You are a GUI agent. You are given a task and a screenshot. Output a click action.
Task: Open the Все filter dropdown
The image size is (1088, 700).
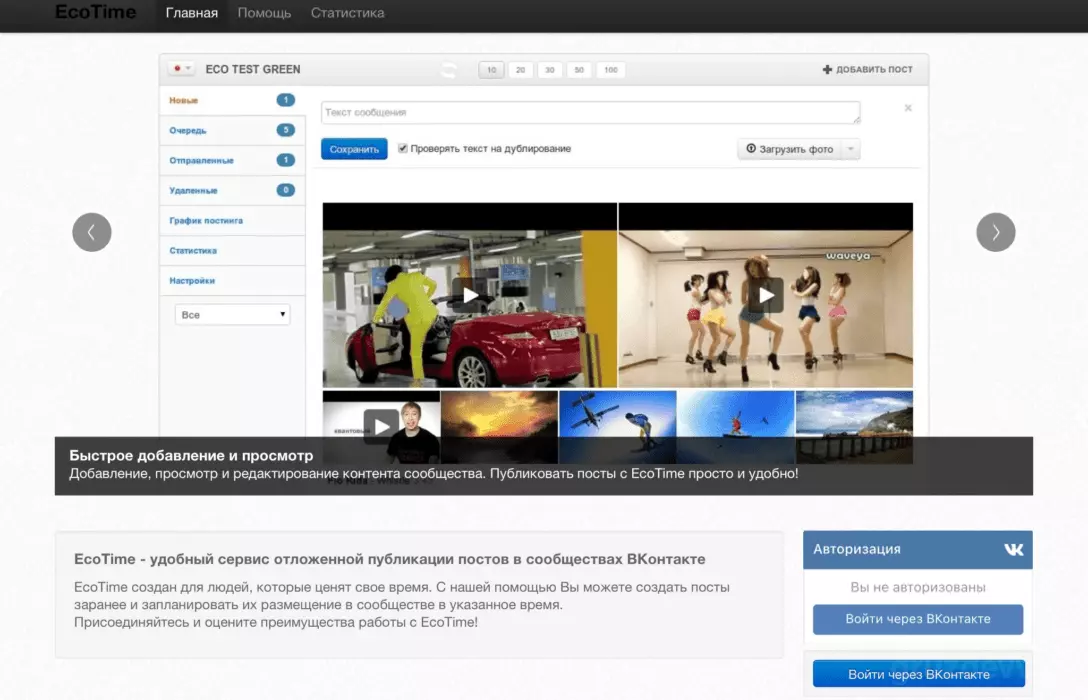pyautogui.click(x=232, y=314)
